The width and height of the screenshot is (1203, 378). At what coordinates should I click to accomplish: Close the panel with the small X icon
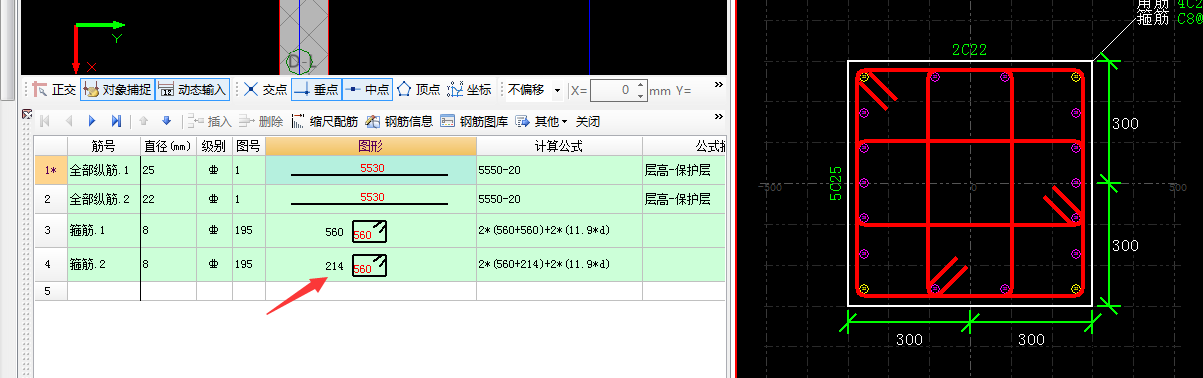(x=27, y=113)
